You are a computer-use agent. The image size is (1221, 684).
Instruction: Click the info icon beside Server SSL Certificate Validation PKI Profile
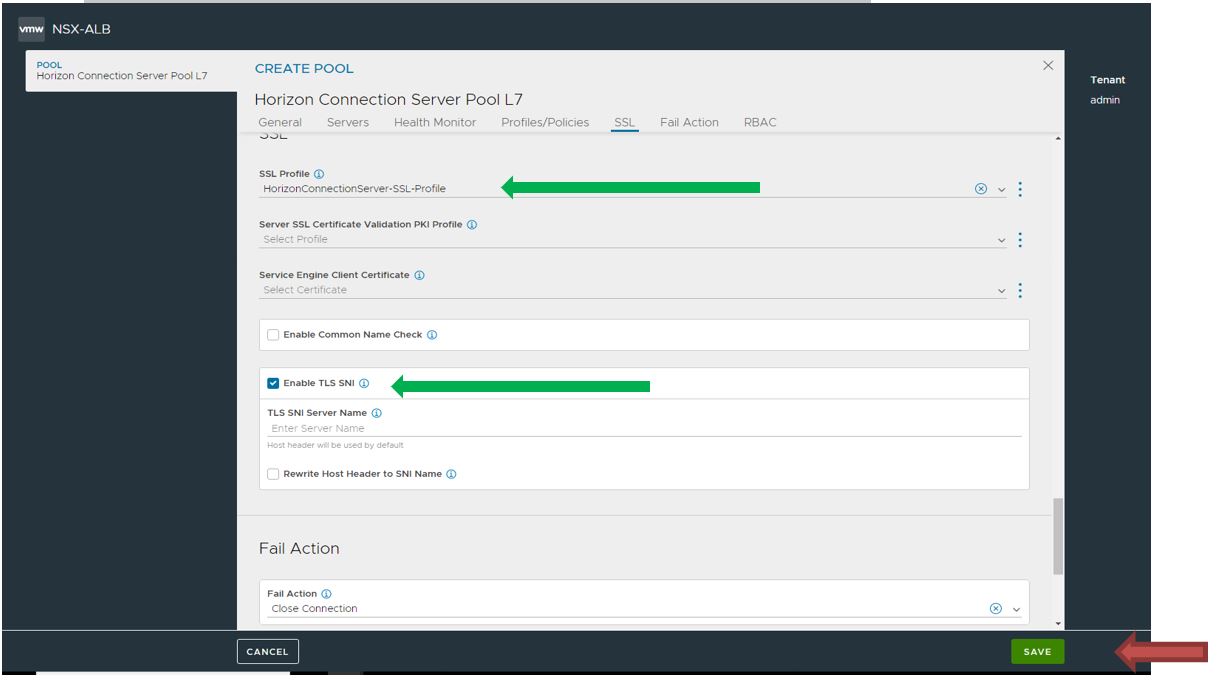tap(472, 225)
